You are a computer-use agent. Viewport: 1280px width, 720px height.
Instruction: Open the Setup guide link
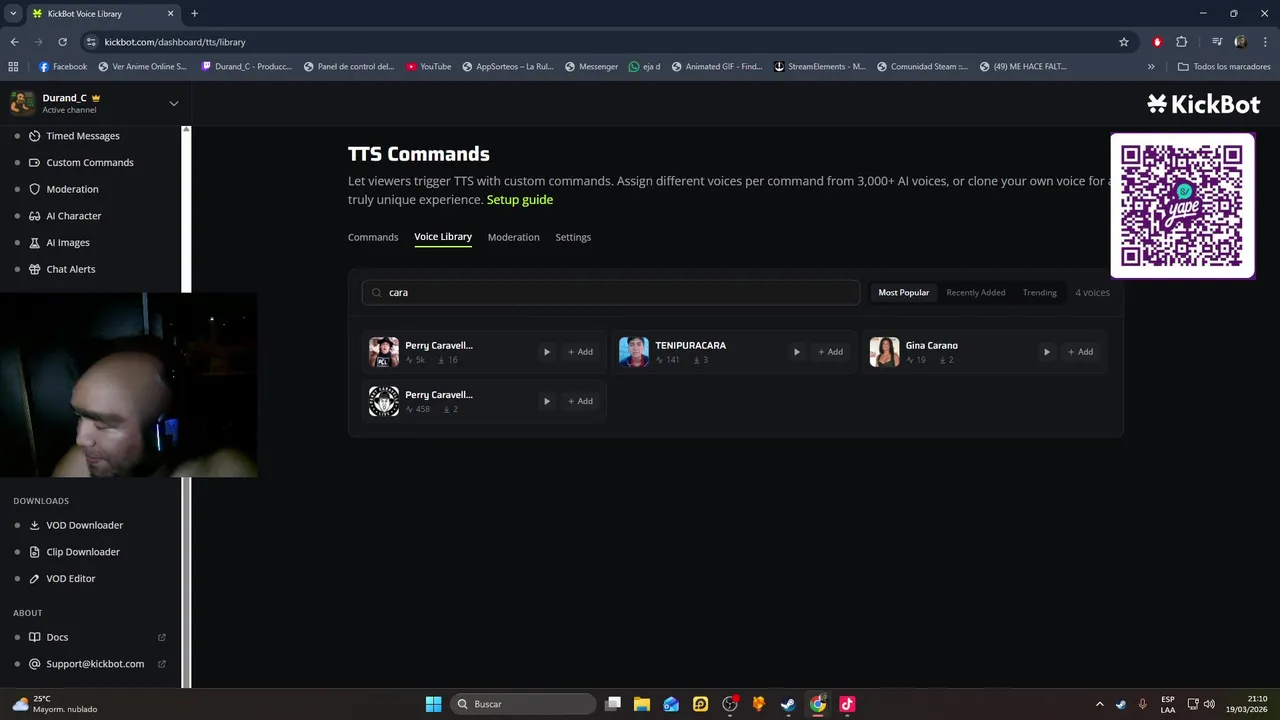click(x=520, y=200)
